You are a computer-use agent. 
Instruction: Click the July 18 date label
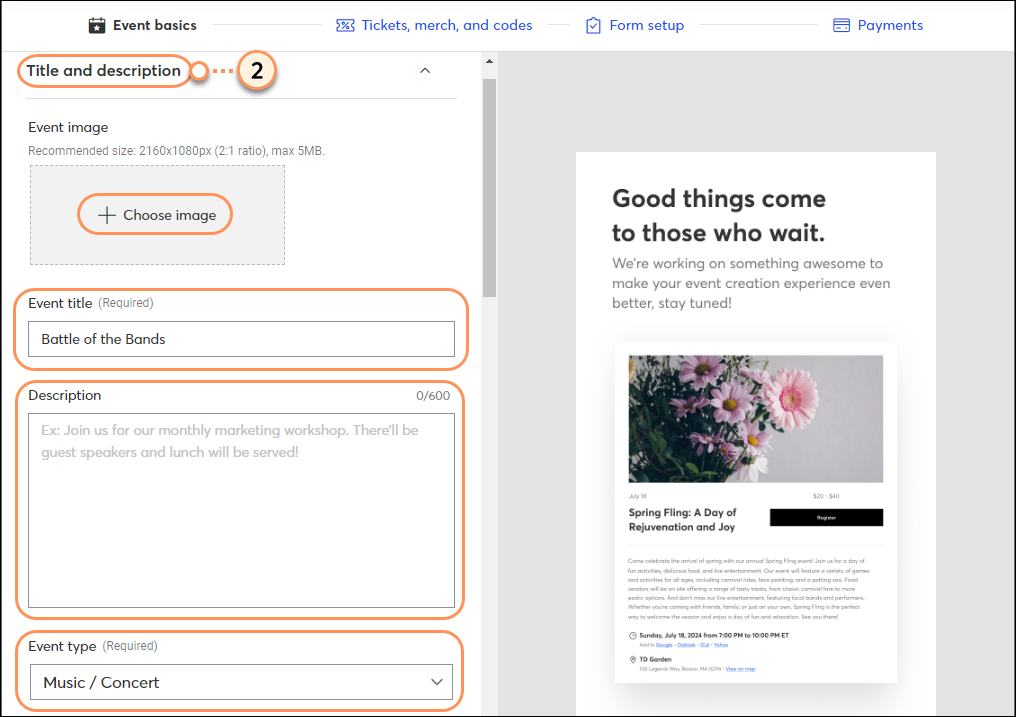[638, 496]
